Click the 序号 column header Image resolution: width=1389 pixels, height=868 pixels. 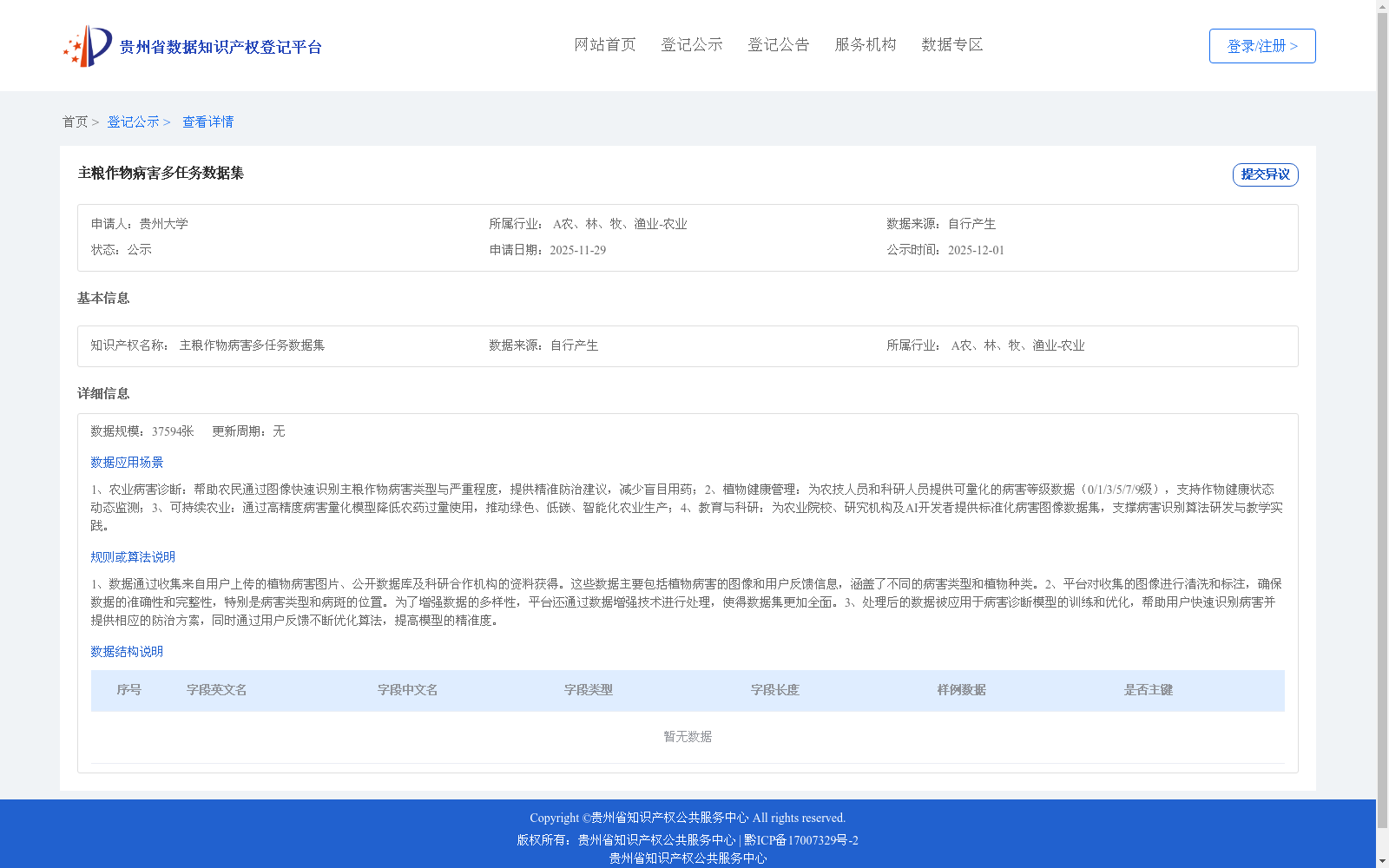129,690
